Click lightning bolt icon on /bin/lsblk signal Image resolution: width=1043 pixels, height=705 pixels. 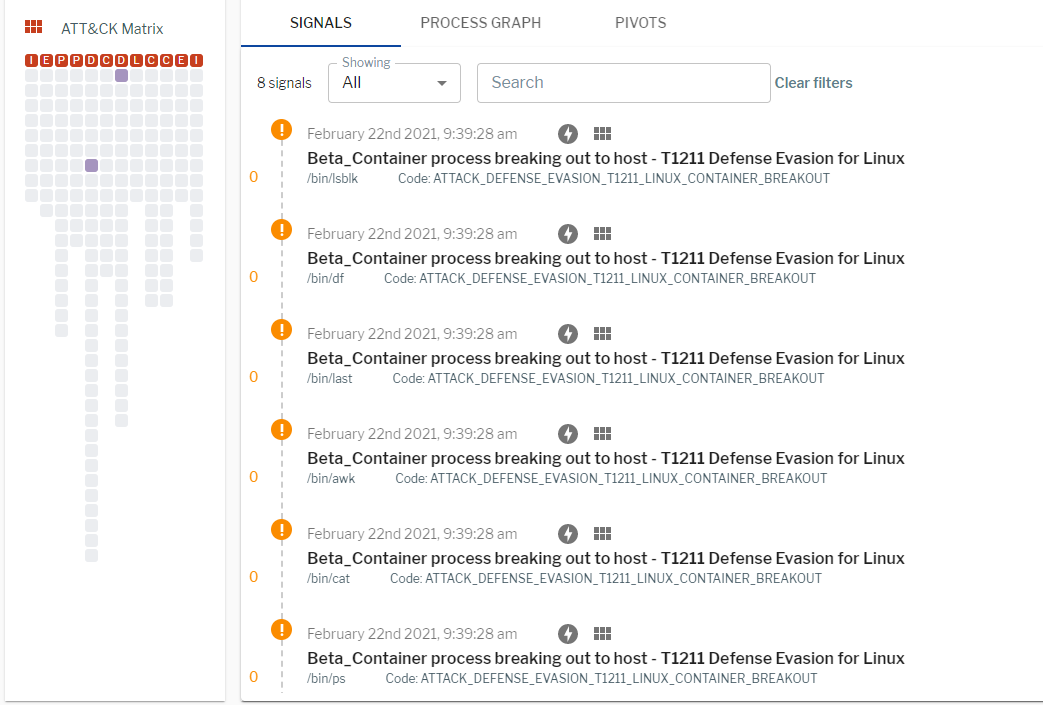pyautogui.click(x=568, y=134)
